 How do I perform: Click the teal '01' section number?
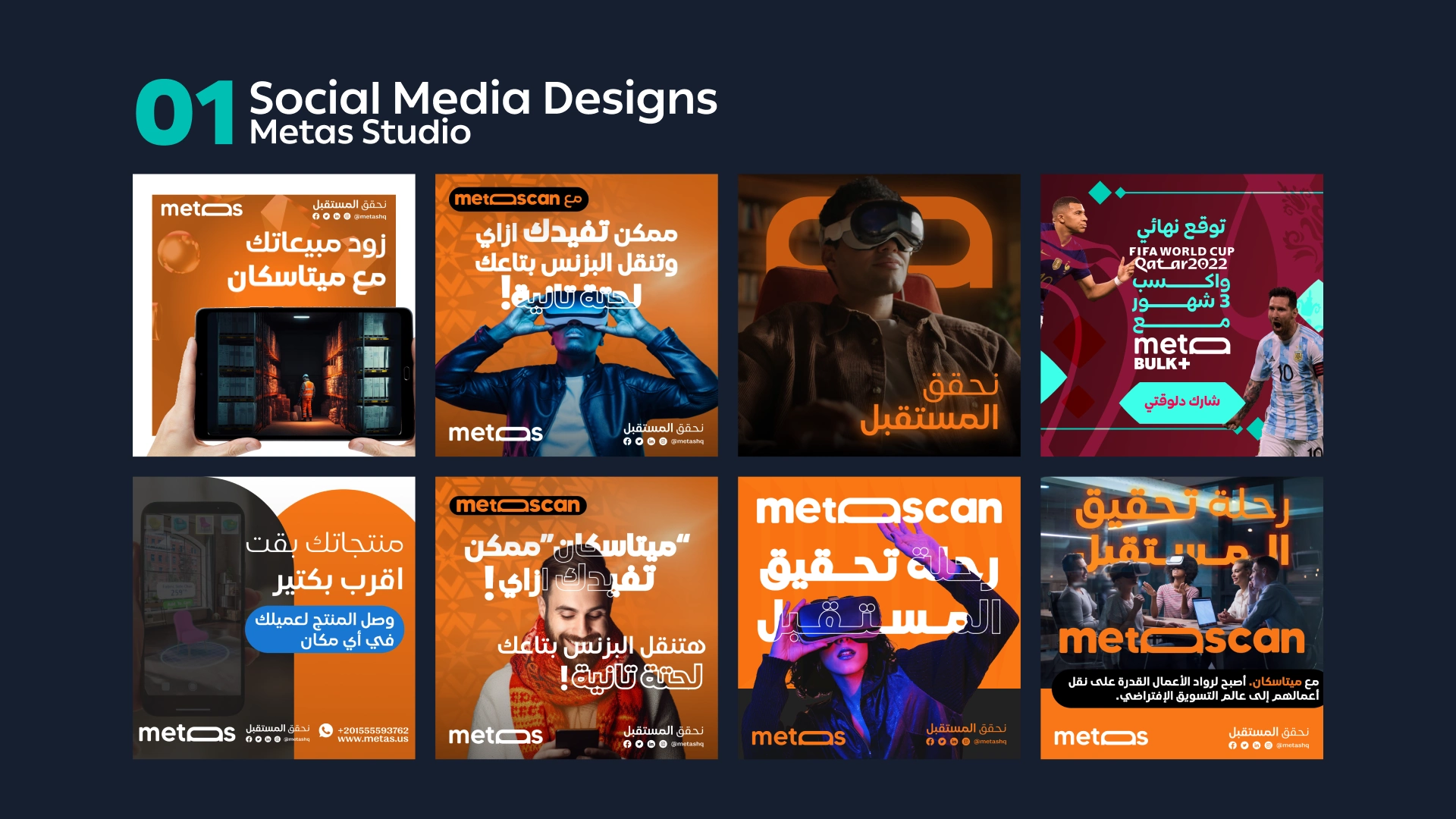(x=186, y=112)
